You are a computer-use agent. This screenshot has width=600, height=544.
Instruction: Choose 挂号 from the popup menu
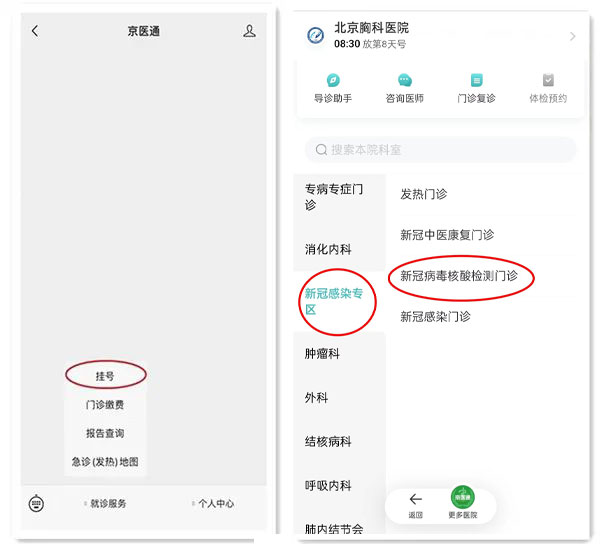(x=105, y=376)
